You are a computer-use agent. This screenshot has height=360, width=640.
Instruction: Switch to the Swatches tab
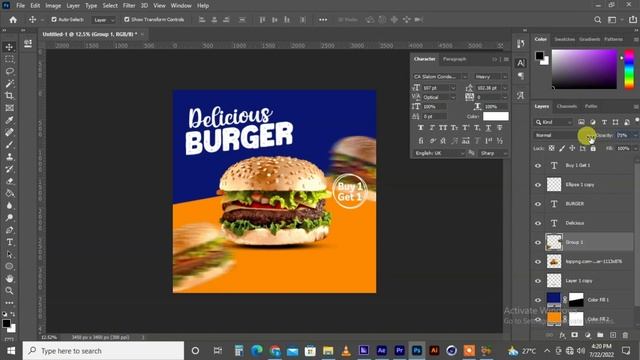564,39
